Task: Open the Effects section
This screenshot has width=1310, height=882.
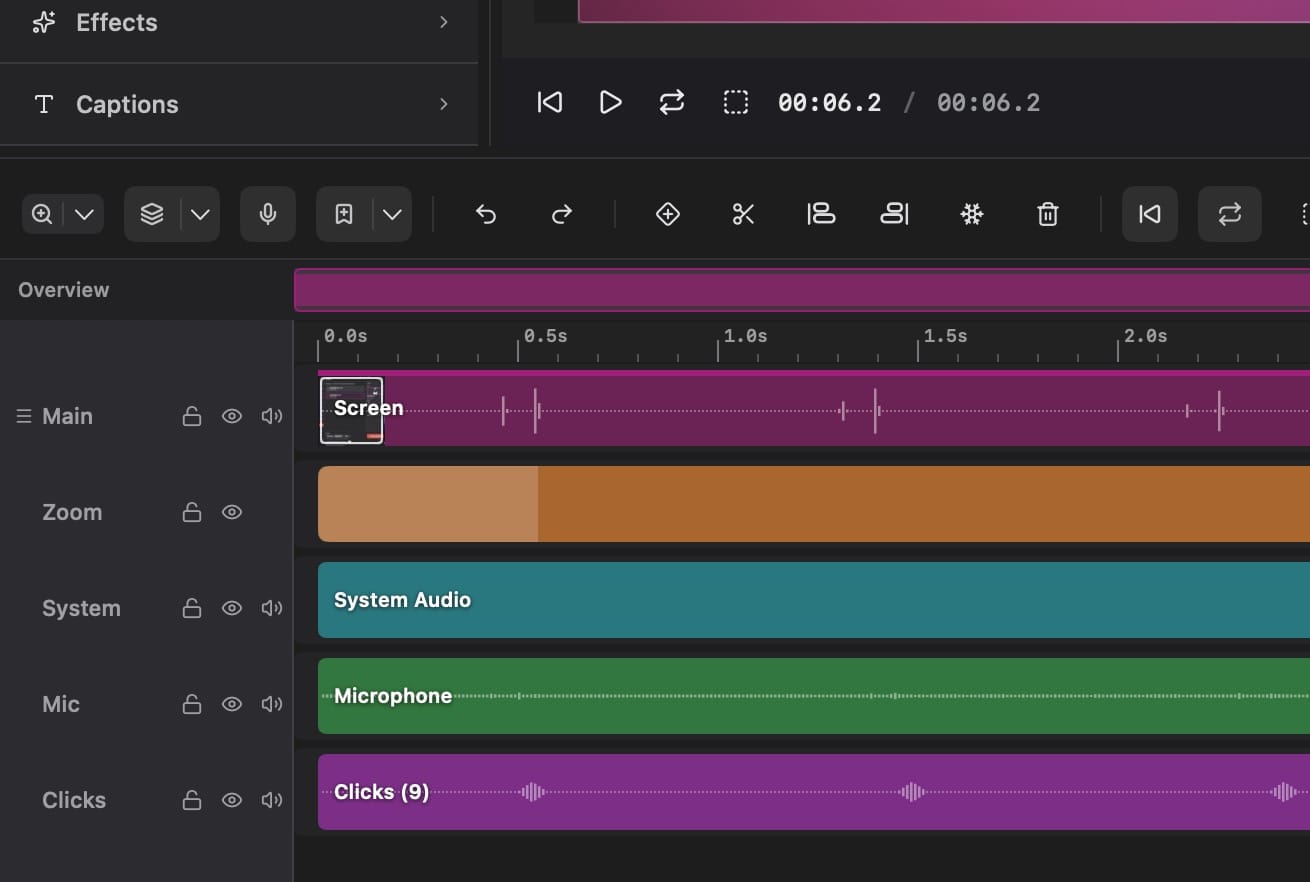Action: click(239, 22)
